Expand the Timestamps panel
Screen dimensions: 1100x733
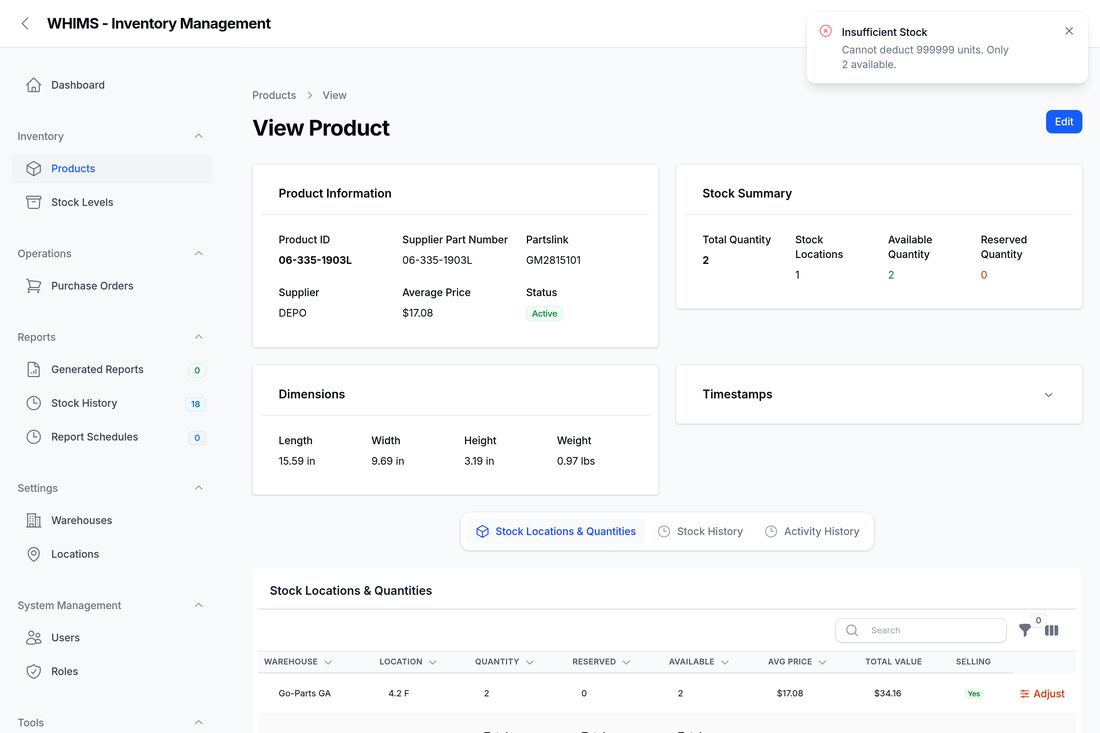click(x=1048, y=394)
